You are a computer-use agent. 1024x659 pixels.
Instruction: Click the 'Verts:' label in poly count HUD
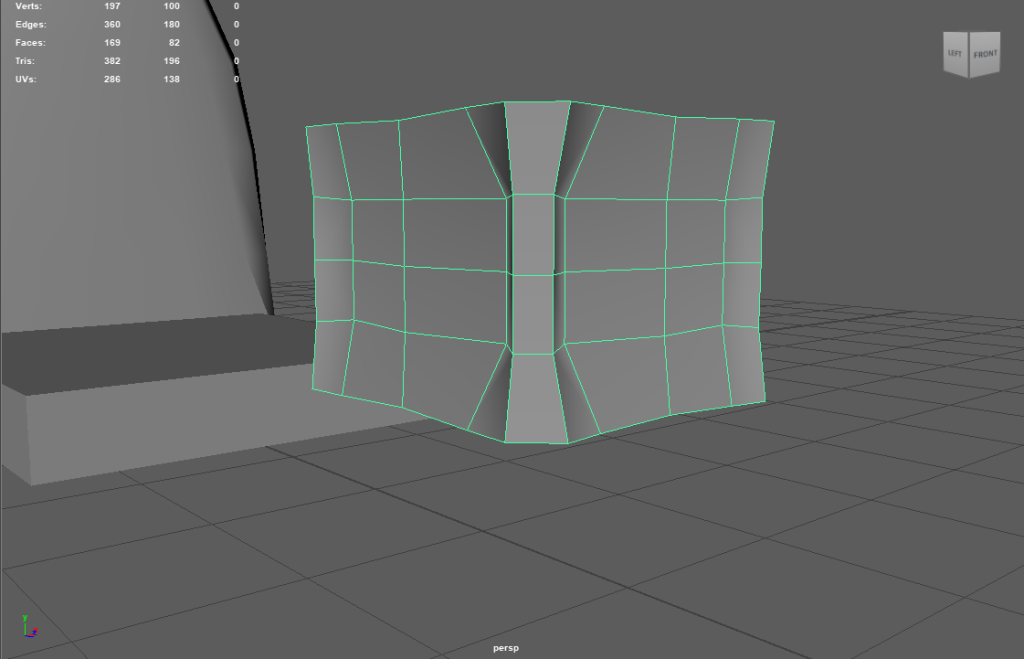[x=29, y=6]
